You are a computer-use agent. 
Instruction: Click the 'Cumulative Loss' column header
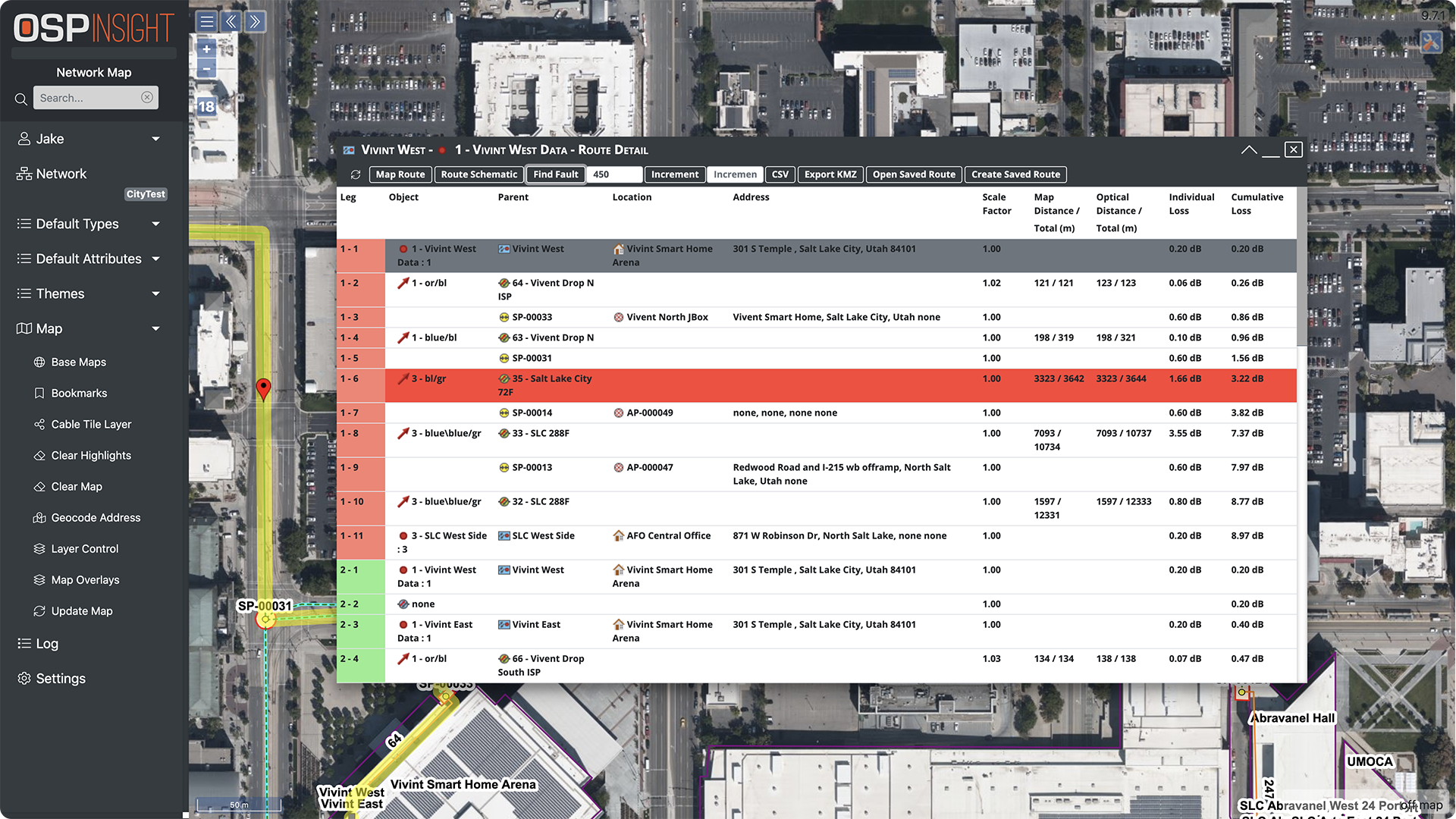[1257, 204]
